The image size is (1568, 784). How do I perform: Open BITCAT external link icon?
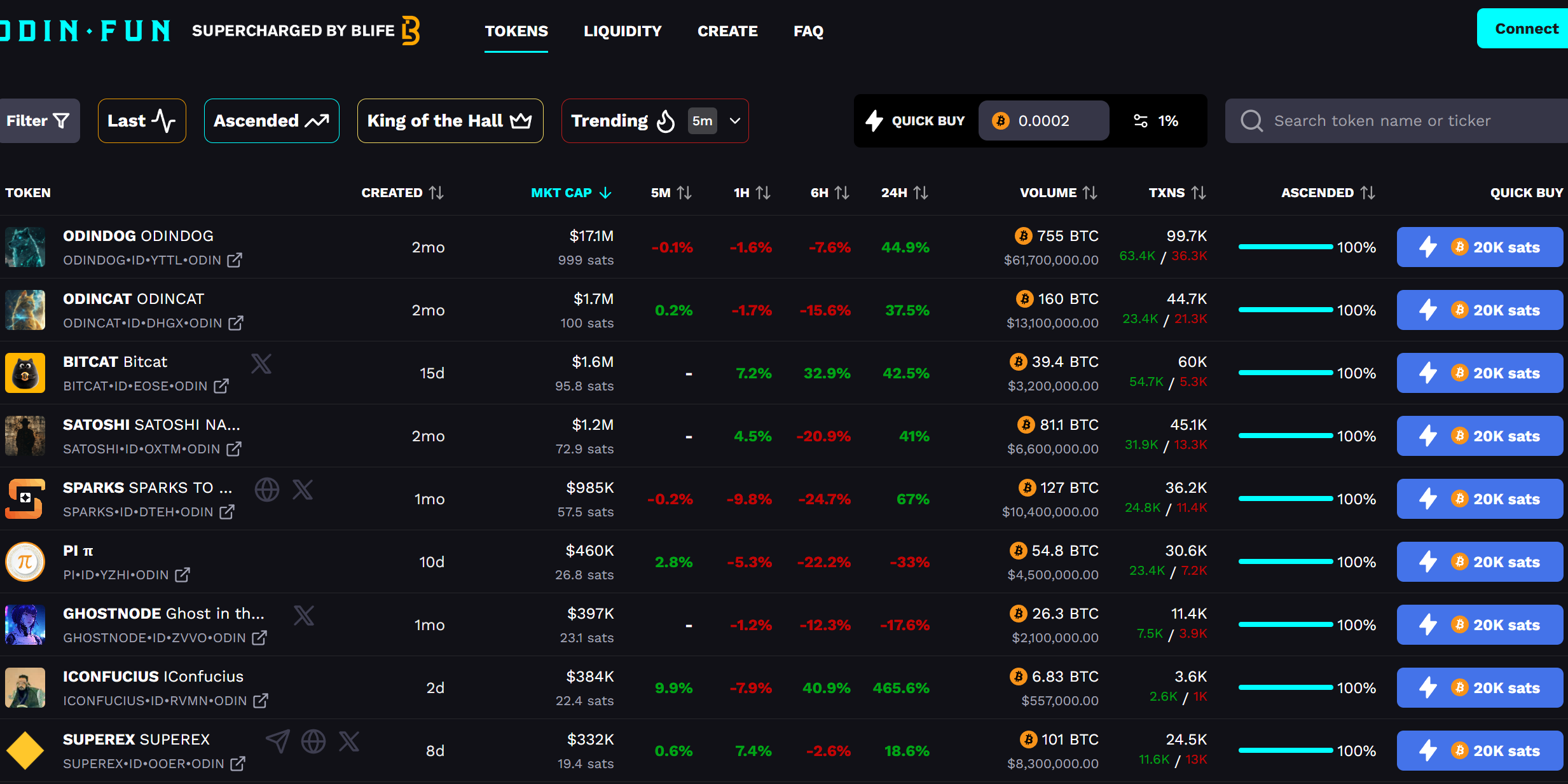pyautogui.click(x=221, y=386)
